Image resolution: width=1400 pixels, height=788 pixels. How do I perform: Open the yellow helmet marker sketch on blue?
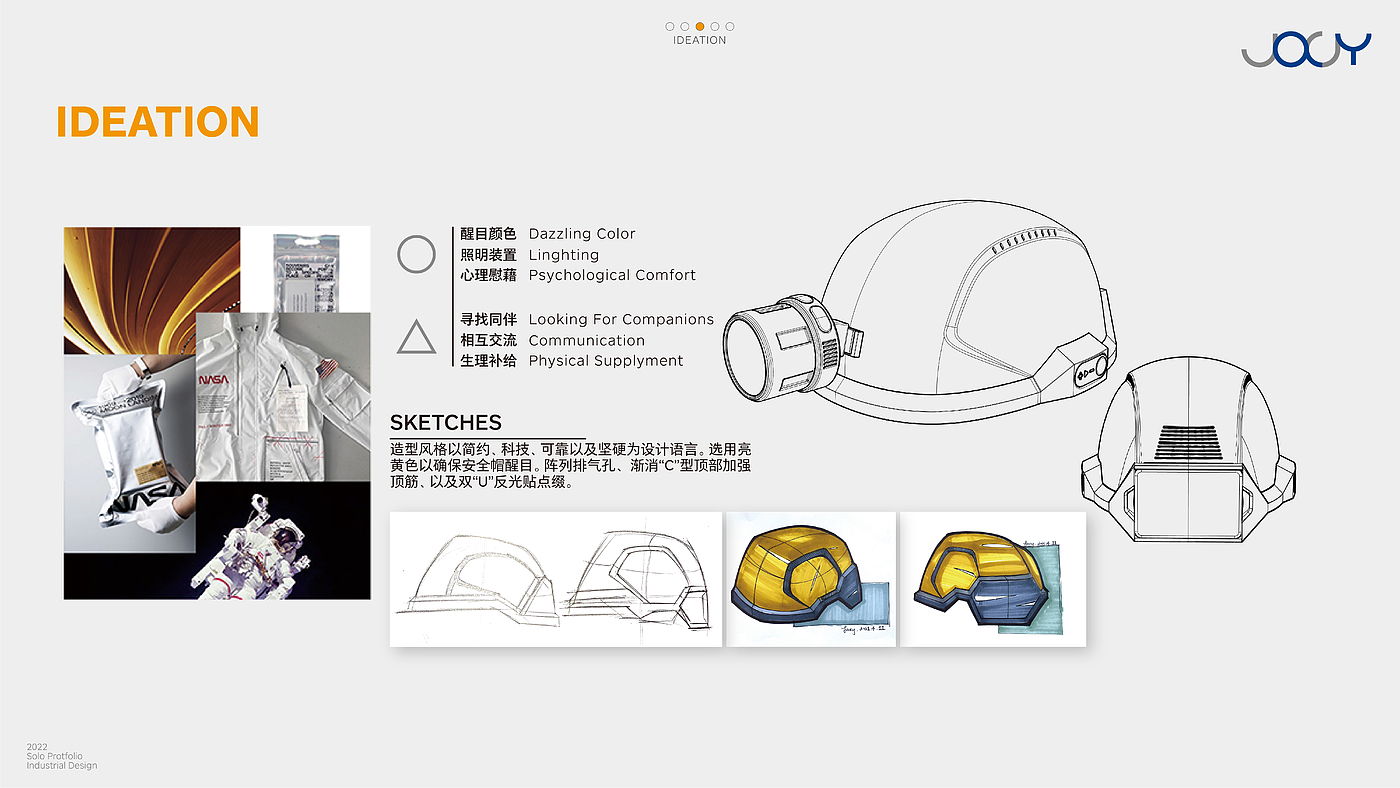811,579
